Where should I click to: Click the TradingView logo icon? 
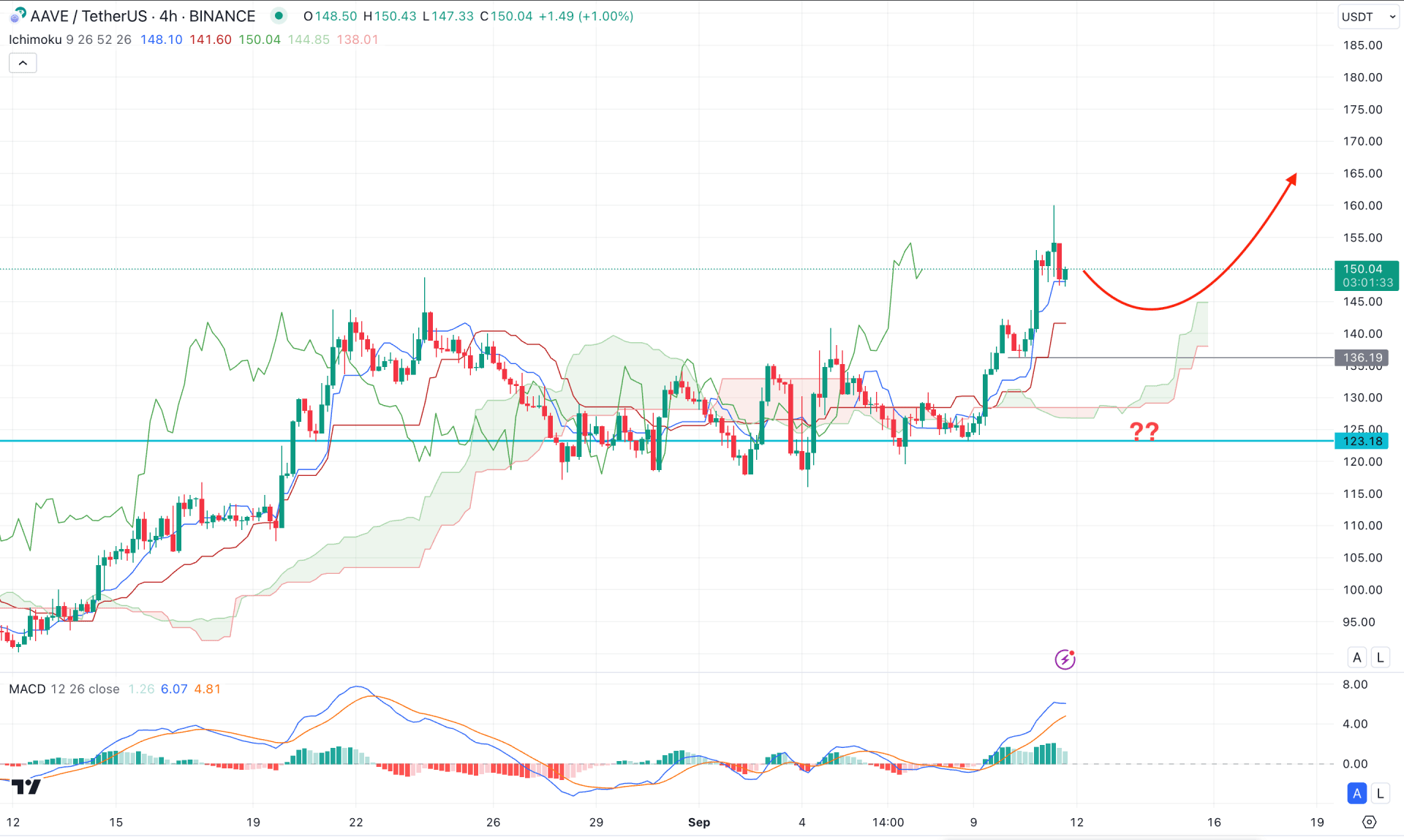(x=26, y=787)
